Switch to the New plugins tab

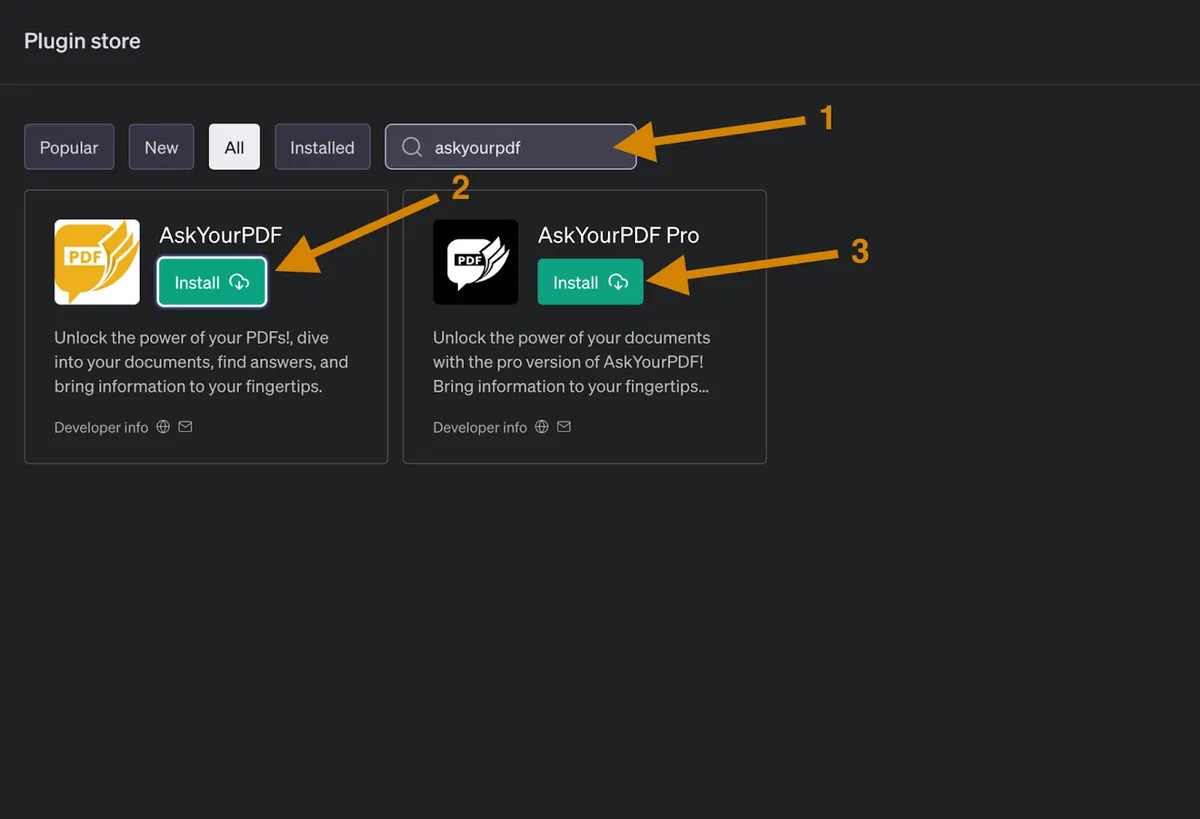click(x=161, y=147)
